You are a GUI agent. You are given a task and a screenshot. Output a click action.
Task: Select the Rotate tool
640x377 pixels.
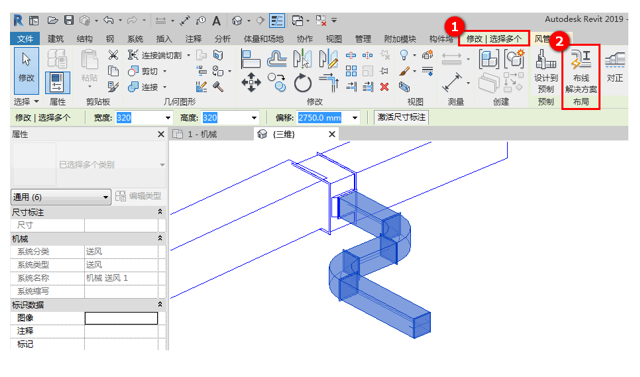tap(302, 83)
